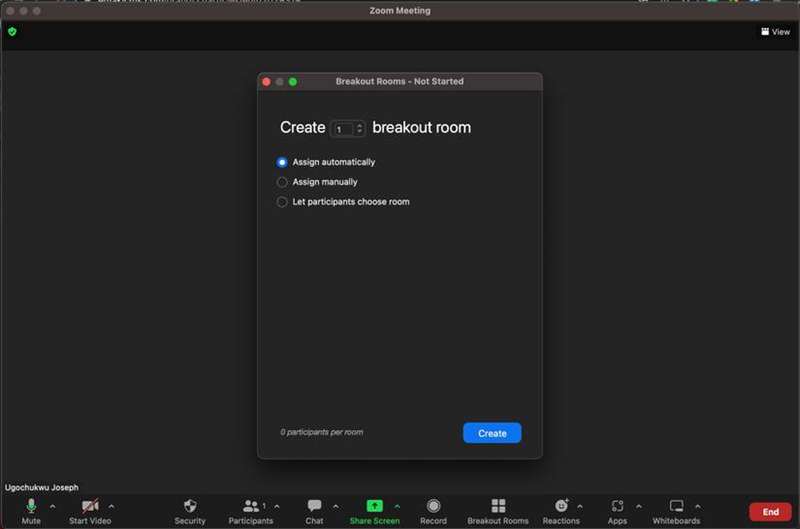The image size is (800, 529).
Task: Select the Assign automatically radio button
Action: pos(282,162)
